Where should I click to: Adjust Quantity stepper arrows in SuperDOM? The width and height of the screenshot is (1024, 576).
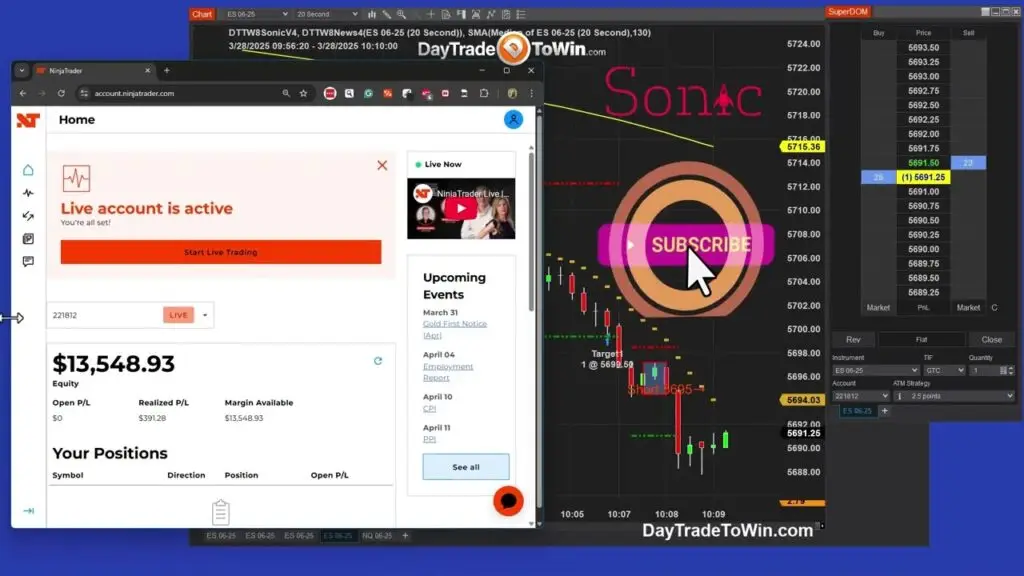click(x=1011, y=370)
